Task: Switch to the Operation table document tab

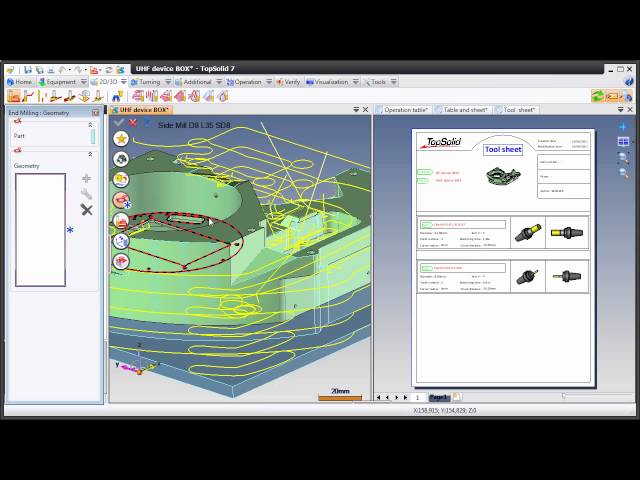Action: tap(405, 110)
